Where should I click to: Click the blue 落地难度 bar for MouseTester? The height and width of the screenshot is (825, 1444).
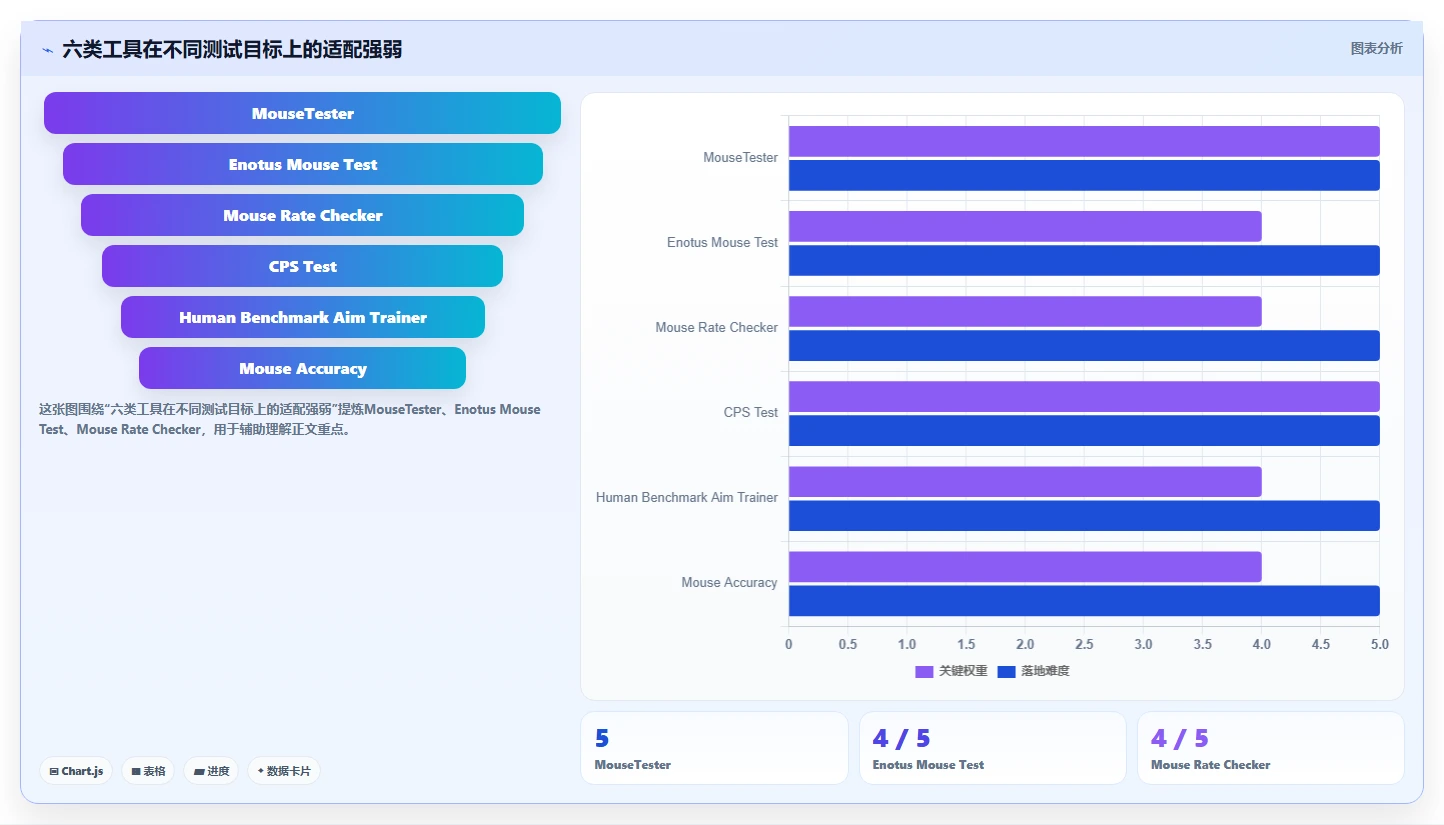[1084, 175]
